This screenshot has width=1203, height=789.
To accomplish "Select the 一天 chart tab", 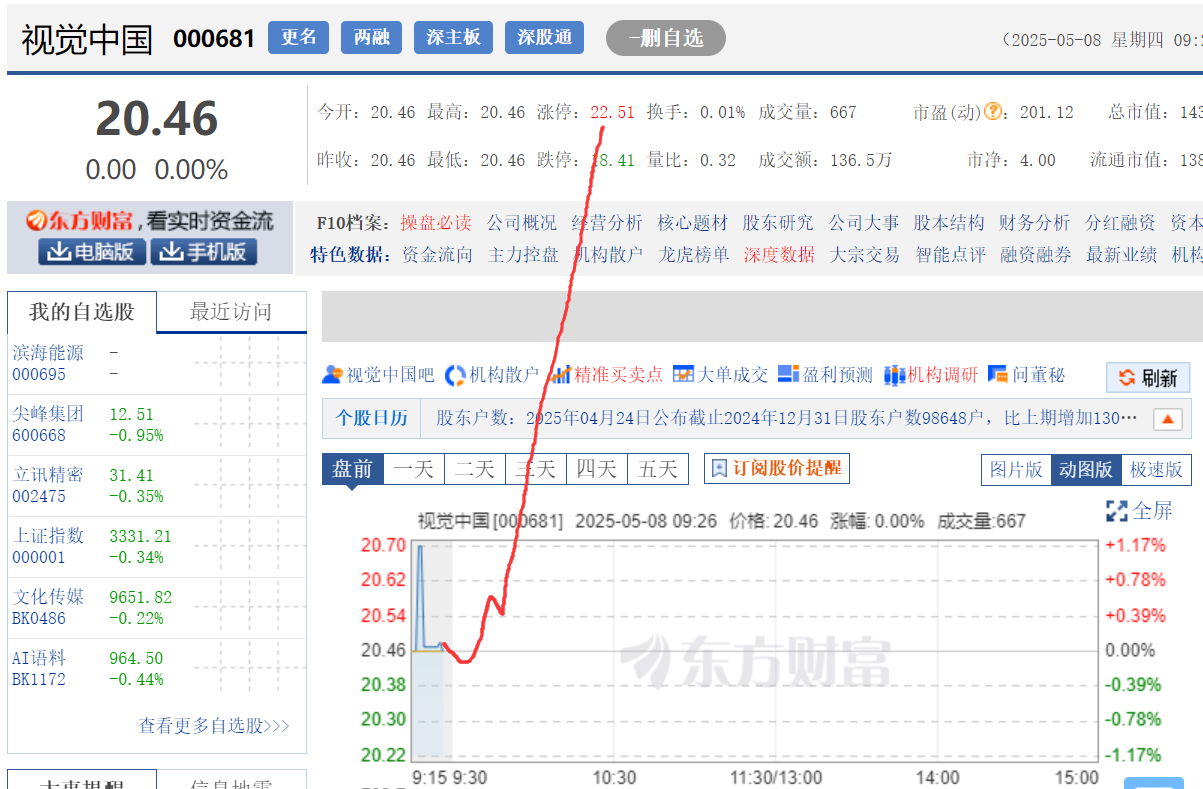I will [414, 469].
